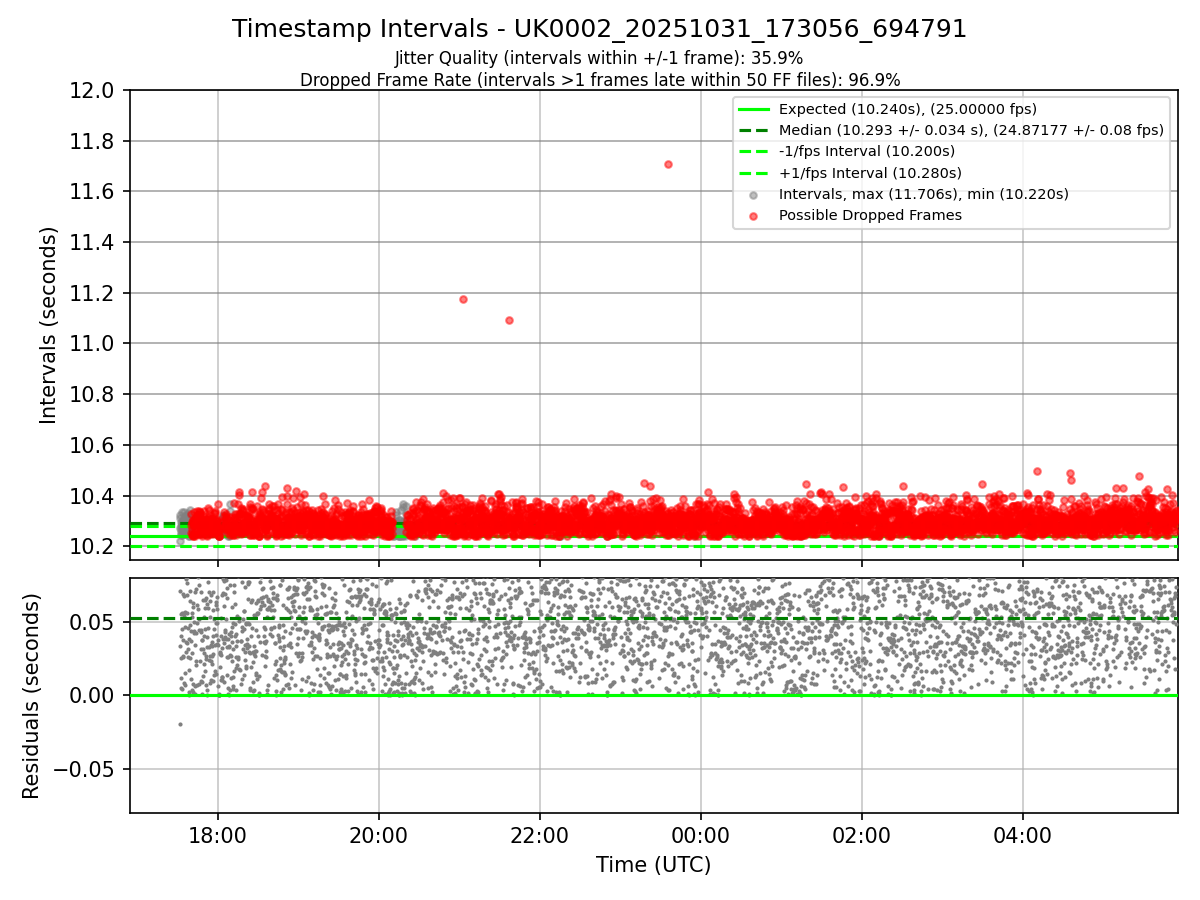Click the Intervals (seconds) y-axis label

click(x=49, y=325)
